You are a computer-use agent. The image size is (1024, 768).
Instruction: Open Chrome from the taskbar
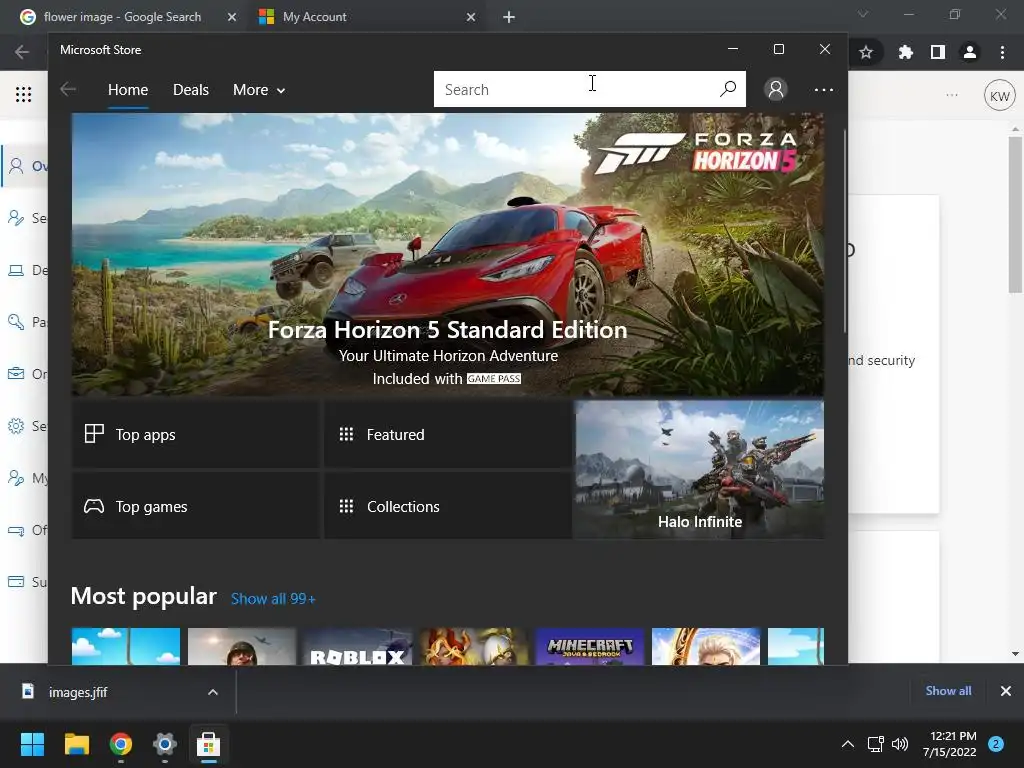coord(121,744)
